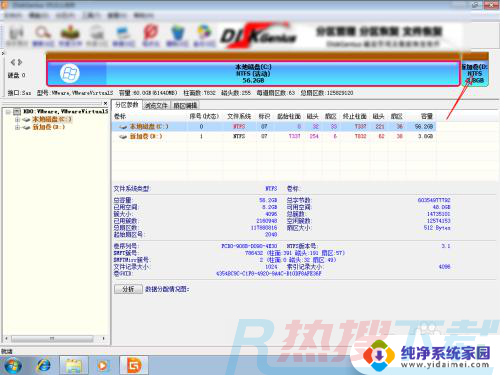
Task: Switch to the 扇区编辑 tab
Action: 185,106
